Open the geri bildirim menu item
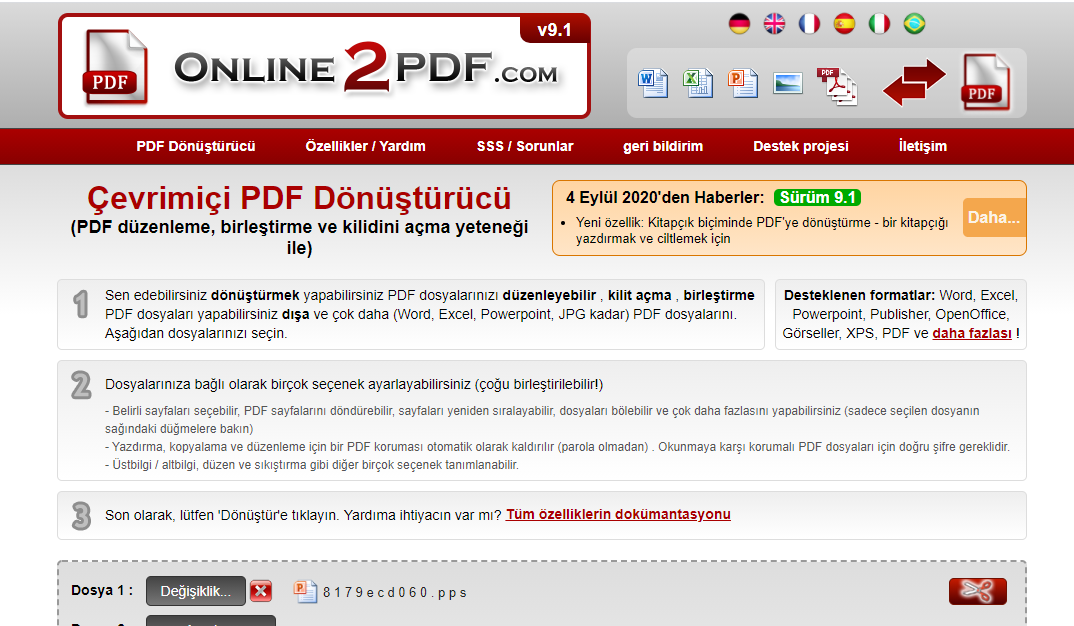The image size is (1074, 626). [663, 146]
